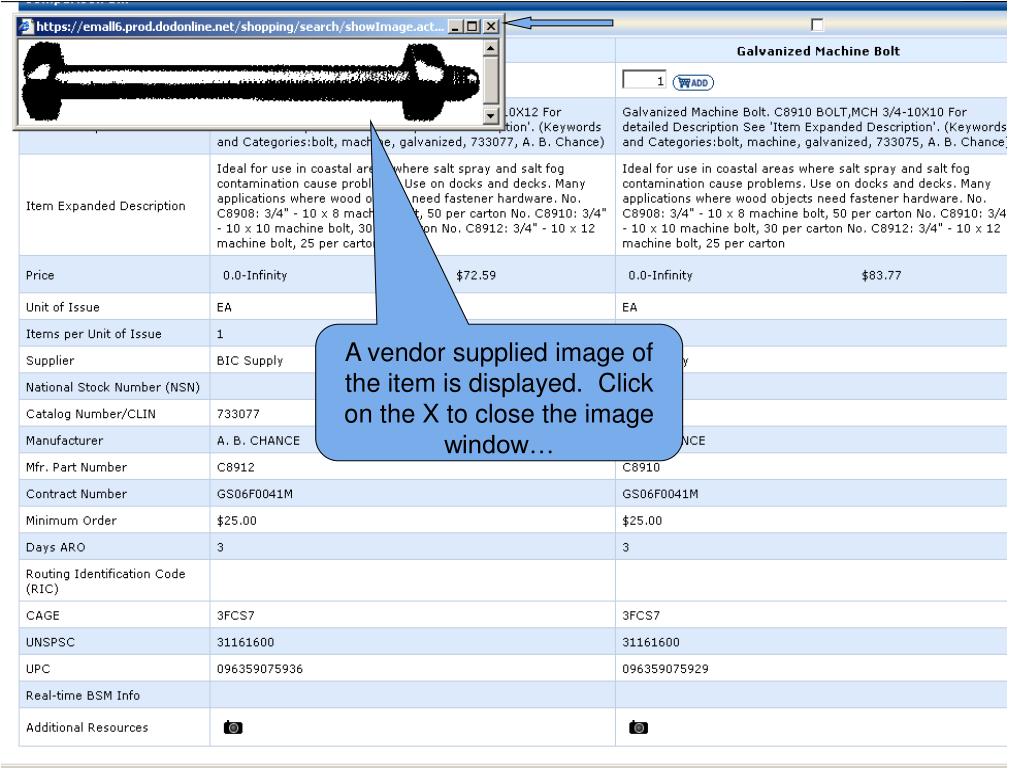Viewport: 1024px width, 768px height.
Task: Click the quantity field next to ADD
Action: pos(644,80)
